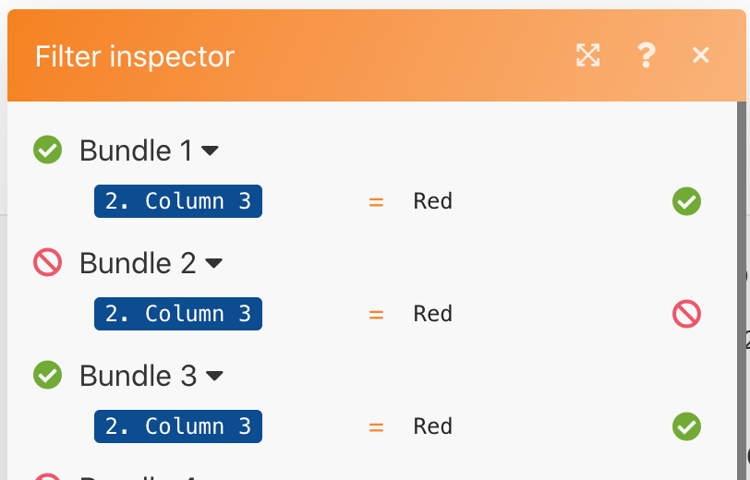Screen dimensions: 750x480
Task: Collapse the Bundle 3 dropdown arrow
Action: tap(214, 377)
